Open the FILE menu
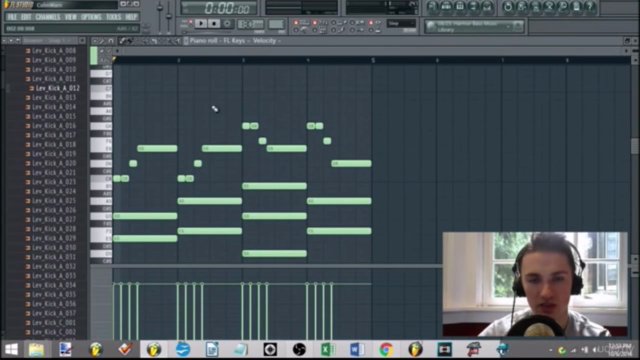 [12, 17]
